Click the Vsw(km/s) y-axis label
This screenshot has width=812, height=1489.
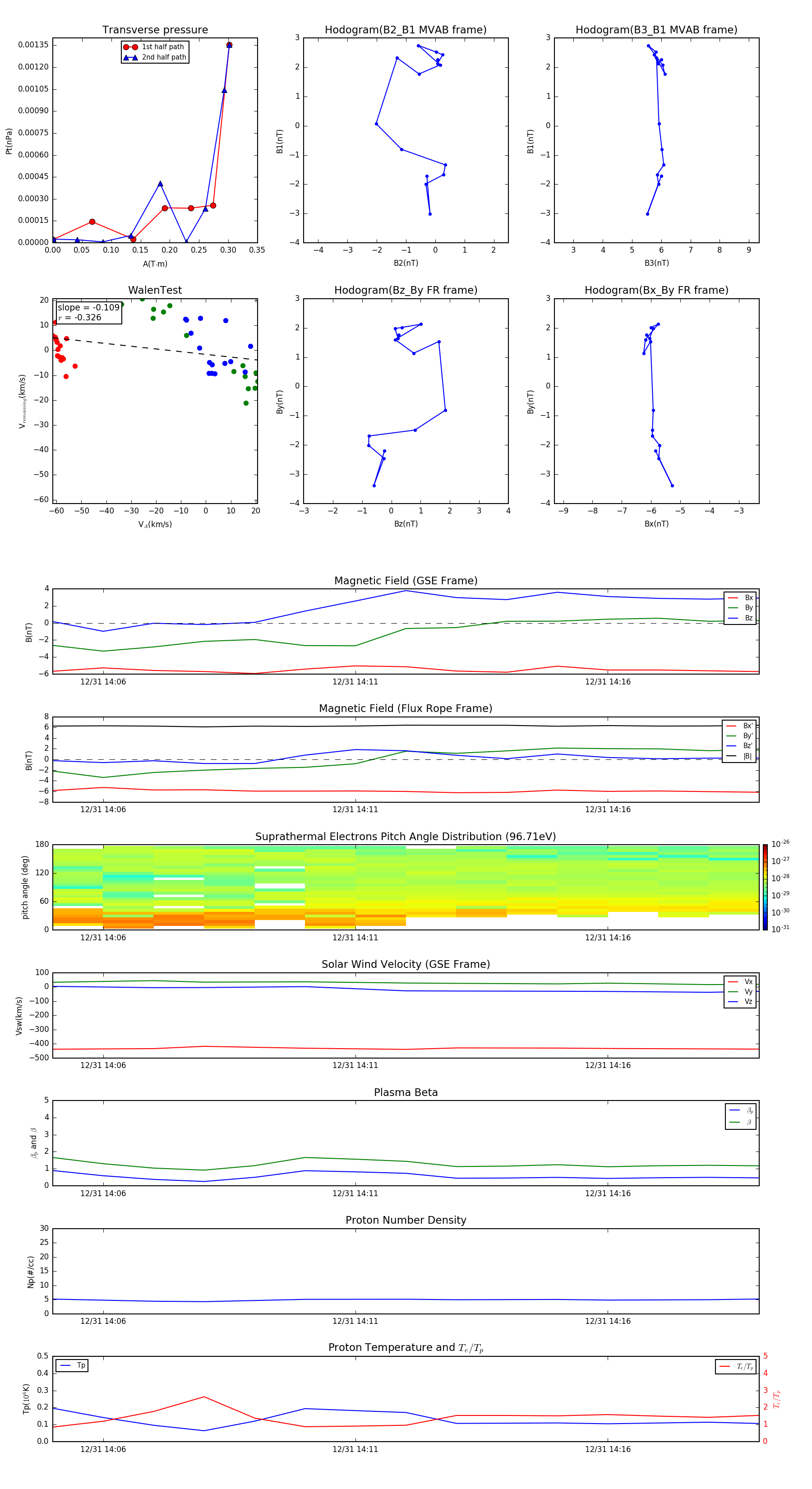coord(18,1016)
